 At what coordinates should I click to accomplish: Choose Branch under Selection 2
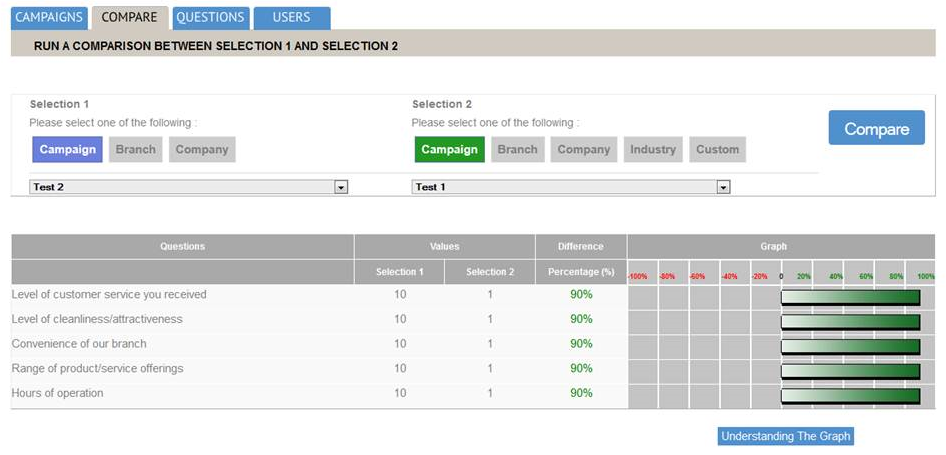(x=517, y=150)
